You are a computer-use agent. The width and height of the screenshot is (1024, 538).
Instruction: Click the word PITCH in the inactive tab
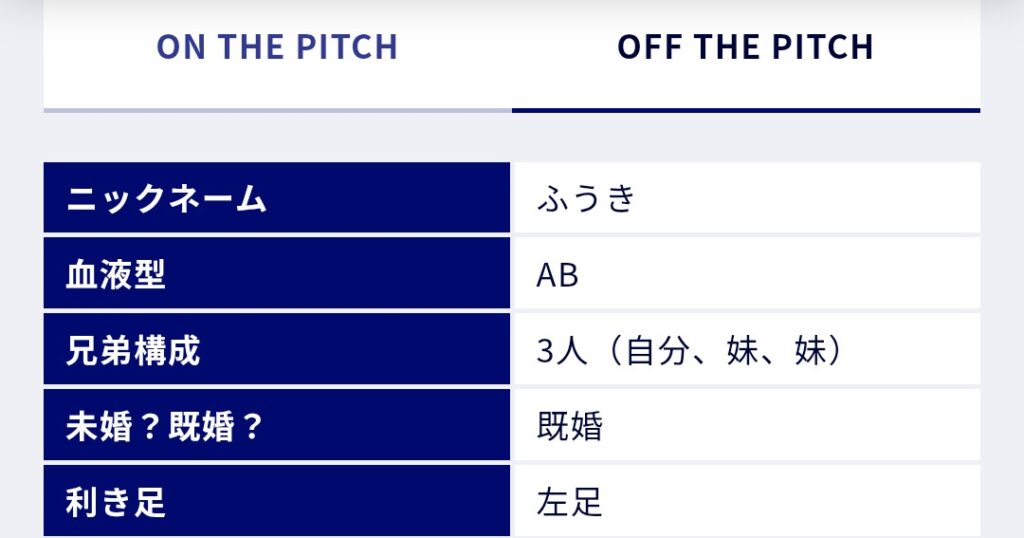tap(343, 47)
